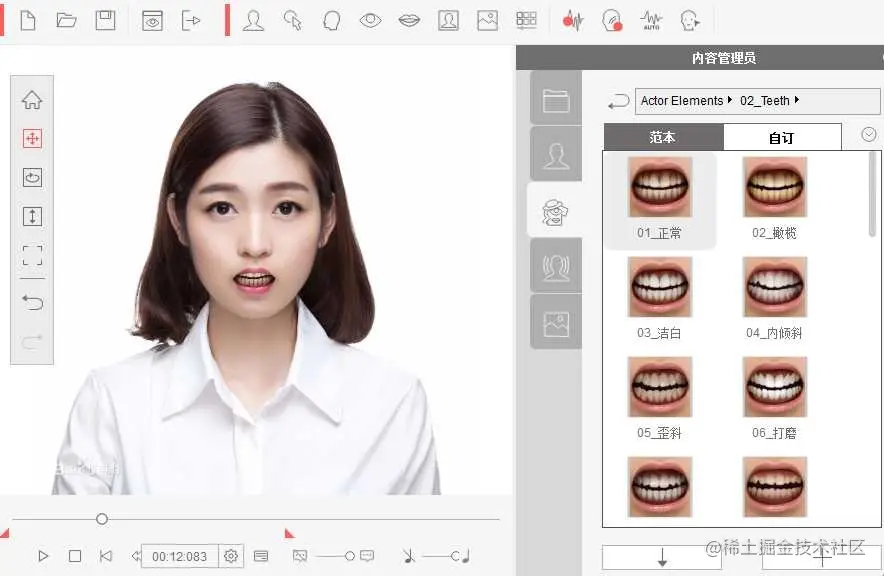Open the head profile tool
The height and width of the screenshot is (576, 884).
pos(332,21)
